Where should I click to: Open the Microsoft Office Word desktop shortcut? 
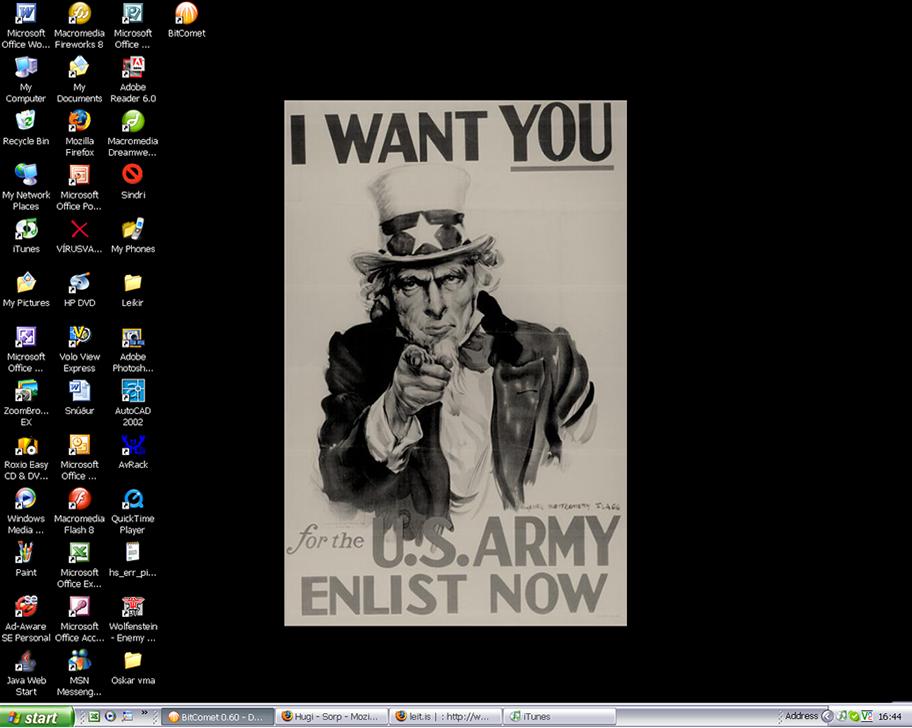[x=26, y=26]
